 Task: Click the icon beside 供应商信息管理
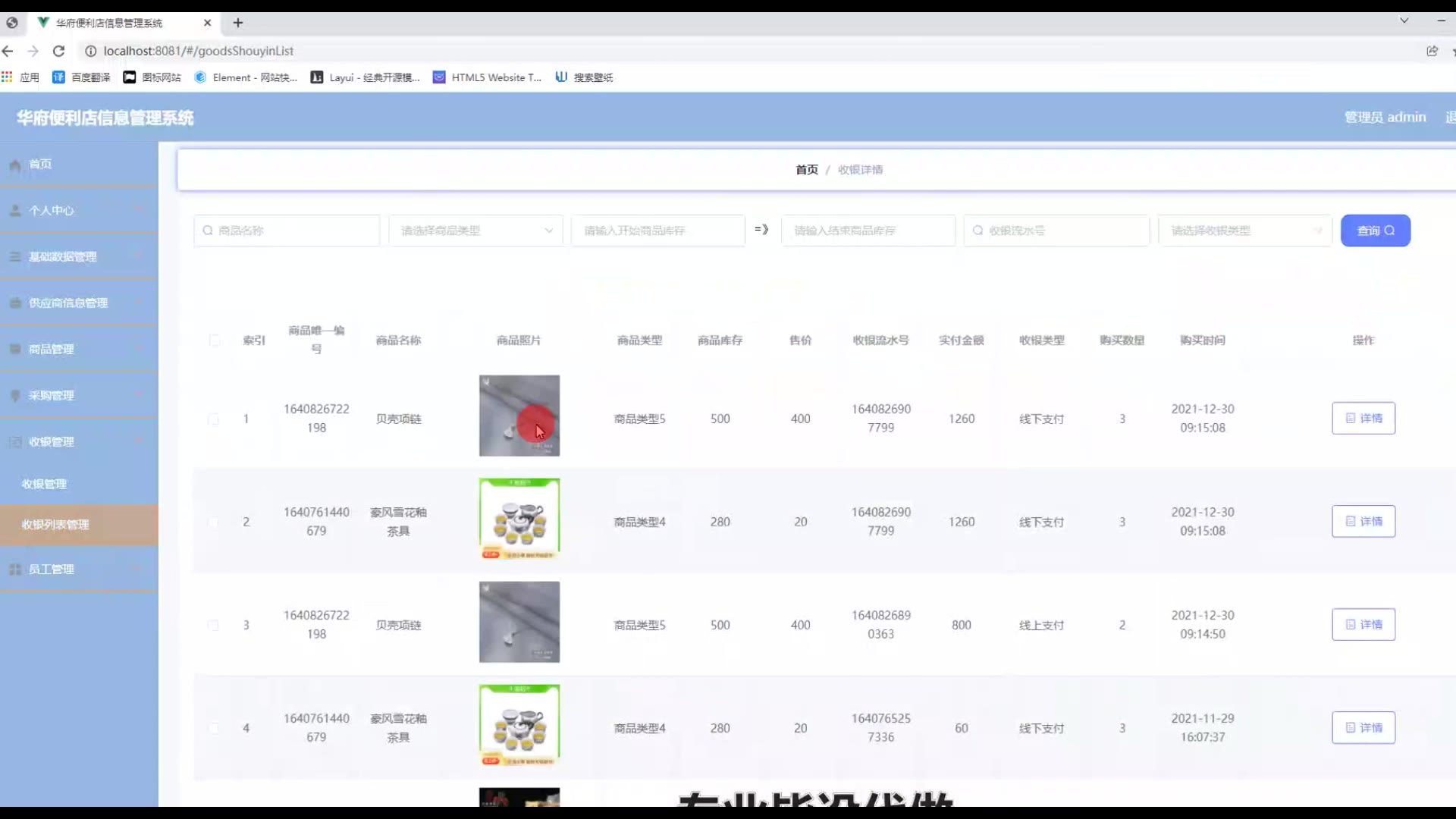tap(15, 303)
